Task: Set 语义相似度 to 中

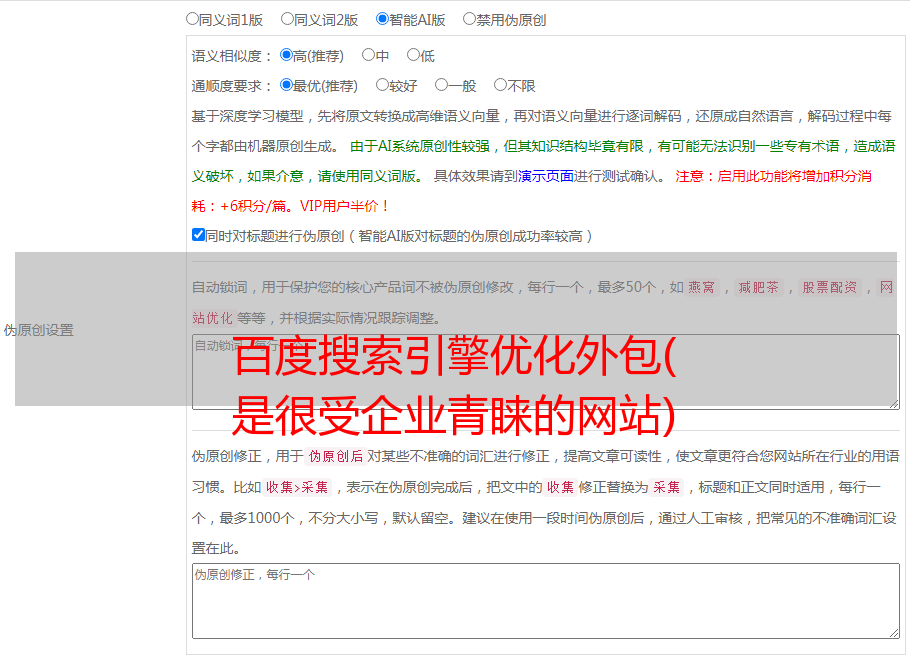Action: 368,55
